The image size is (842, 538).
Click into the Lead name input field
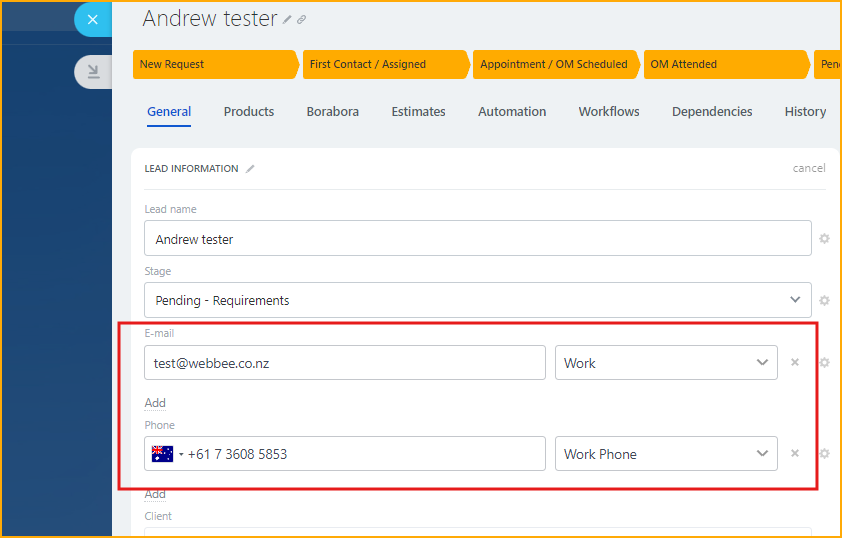477,239
